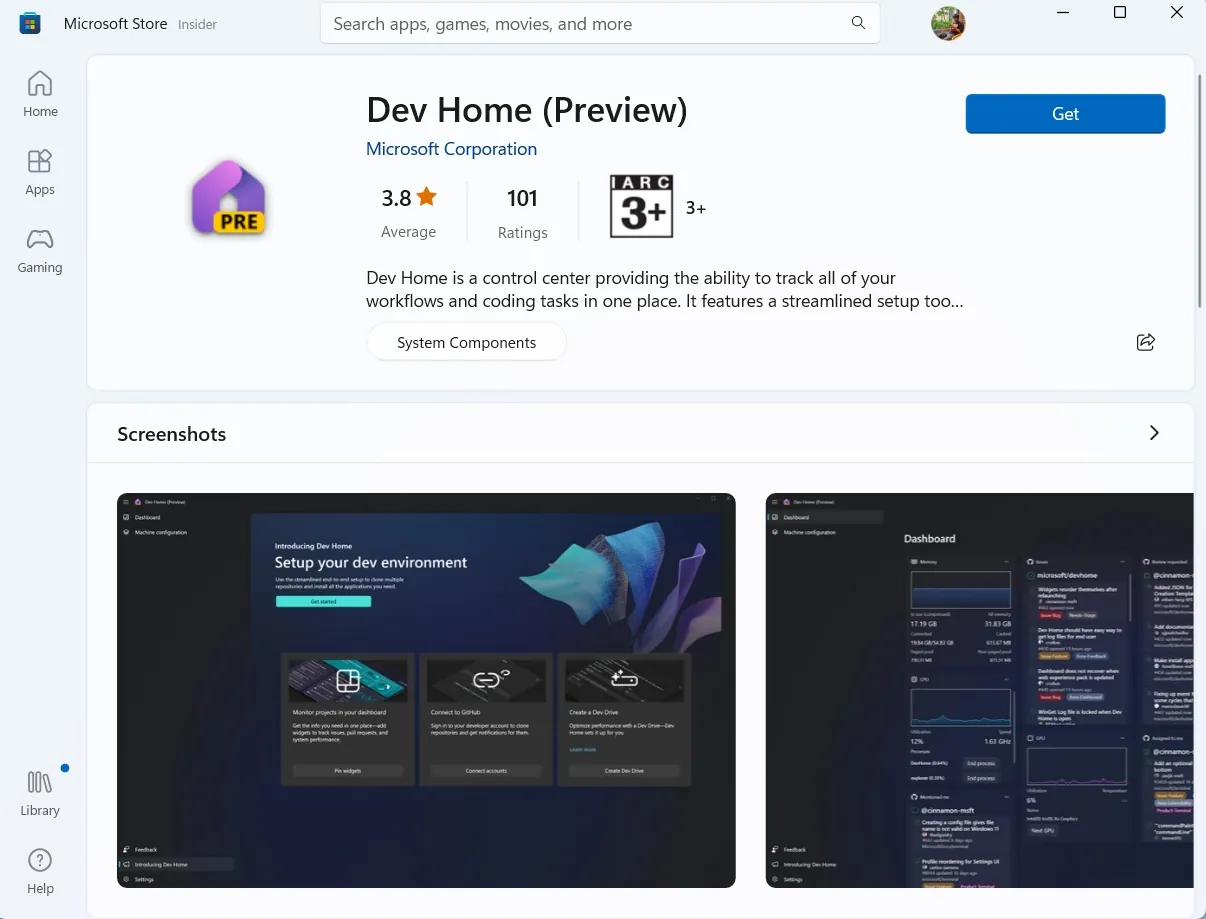Click the app description text
Viewport: 1206px width, 919px height.
click(x=665, y=289)
